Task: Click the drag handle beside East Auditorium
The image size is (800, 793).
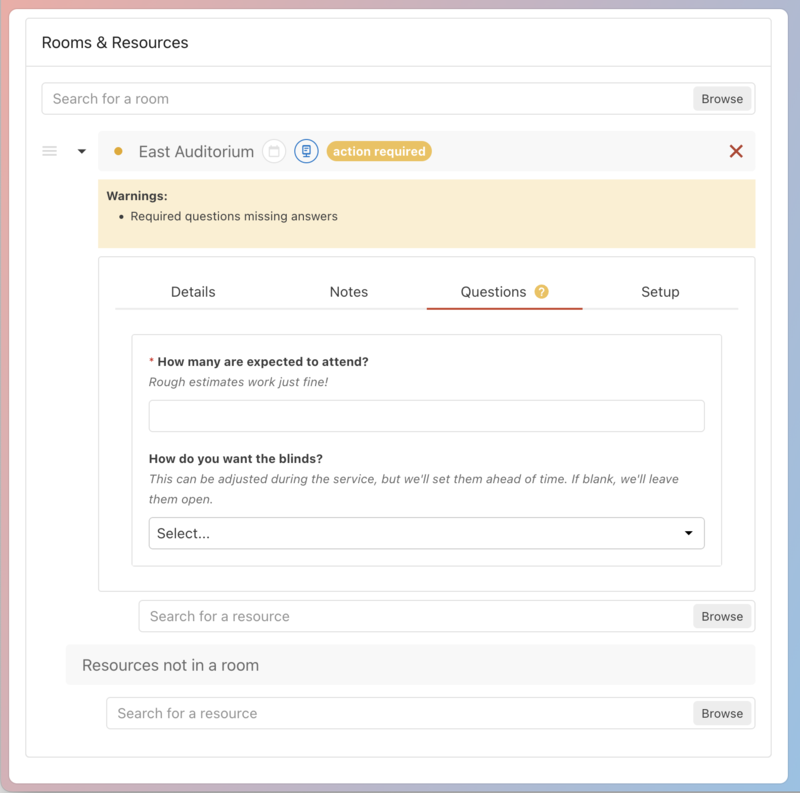Action: 49,152
